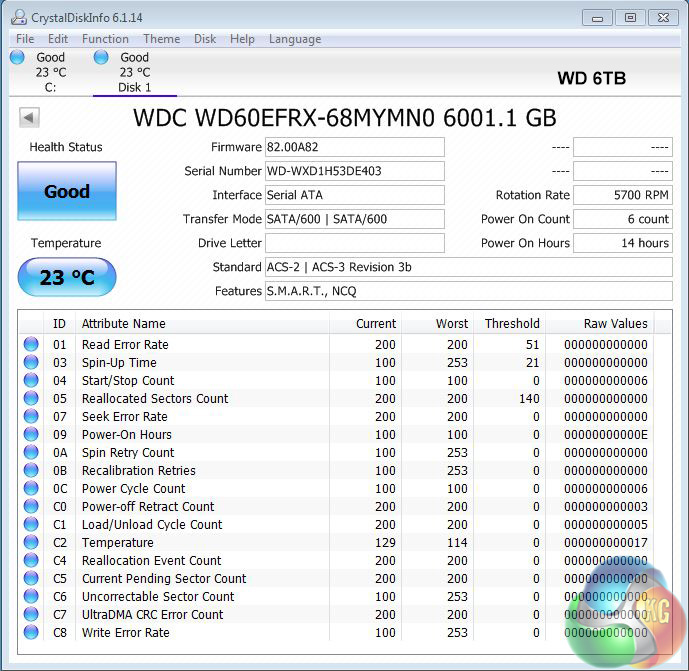Screen dimensions: 689x671
Task: Open the Theme menu
Action: 161,39
